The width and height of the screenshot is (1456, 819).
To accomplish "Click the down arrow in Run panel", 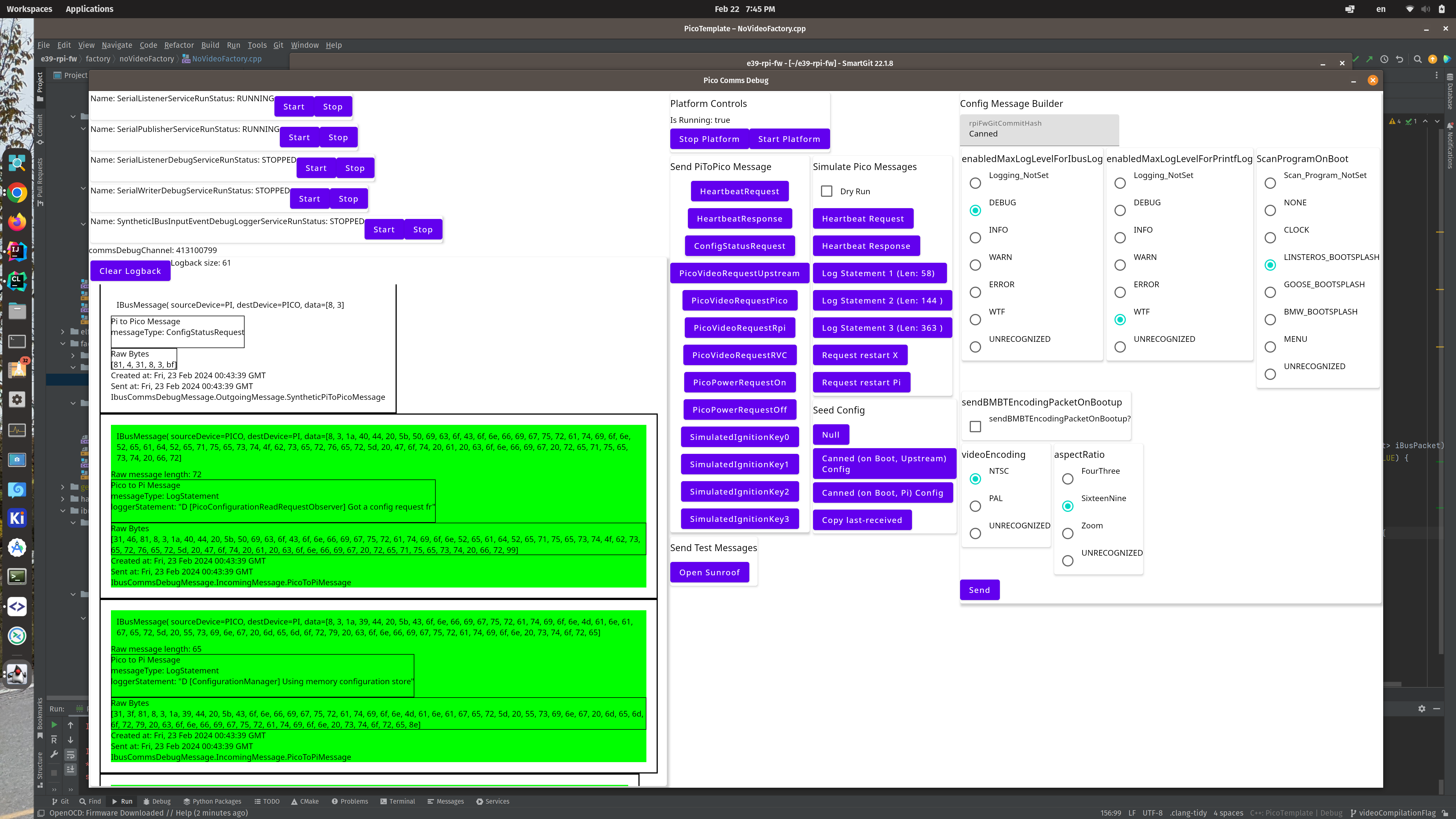I will pos(71,739).
